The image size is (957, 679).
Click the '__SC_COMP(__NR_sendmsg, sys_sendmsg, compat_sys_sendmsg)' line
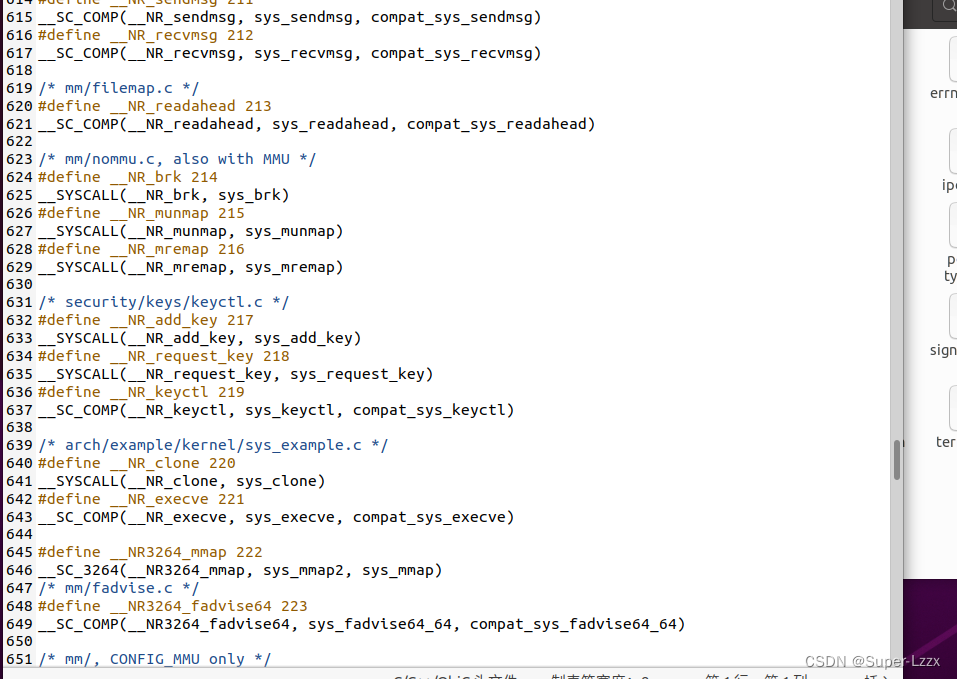[289, 17]
